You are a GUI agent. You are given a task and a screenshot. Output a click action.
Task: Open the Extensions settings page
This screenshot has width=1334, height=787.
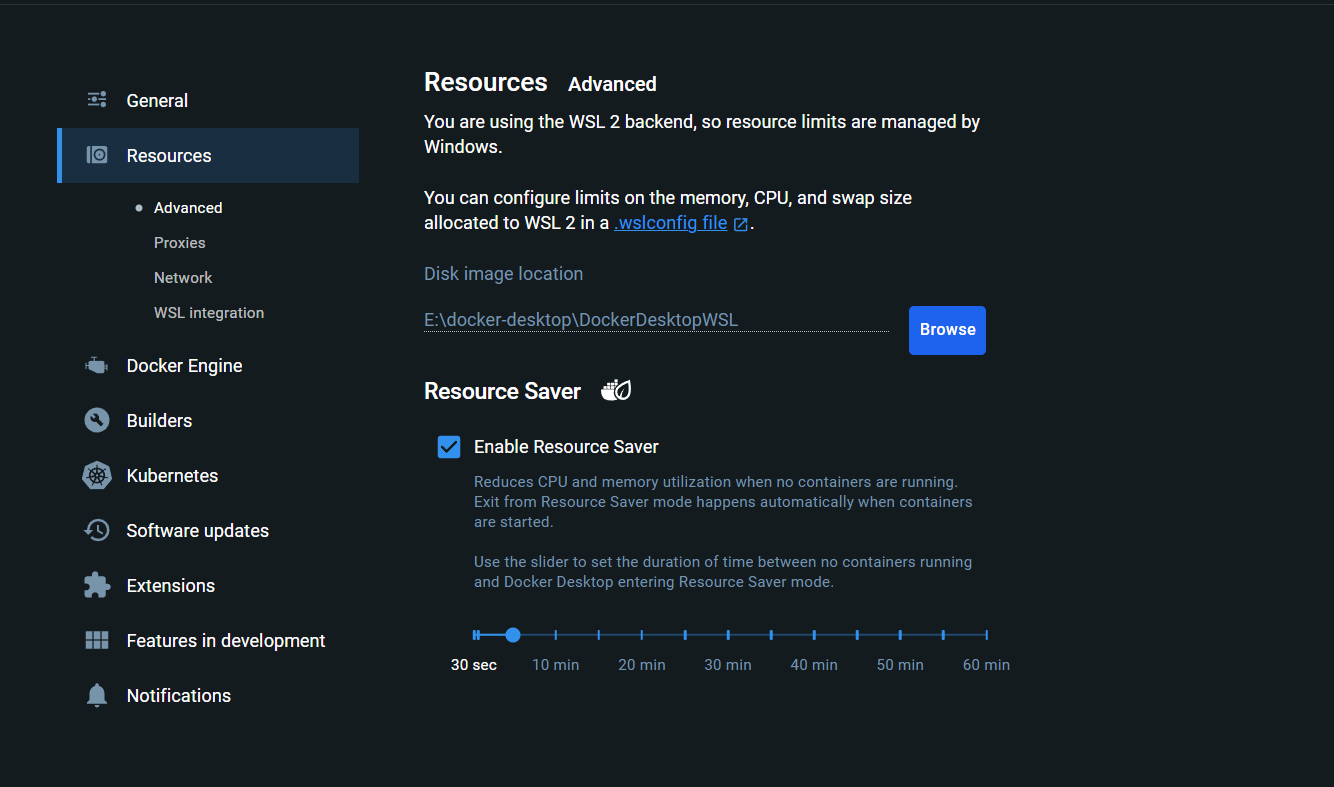pyautogui.click(x=208, y=585)
